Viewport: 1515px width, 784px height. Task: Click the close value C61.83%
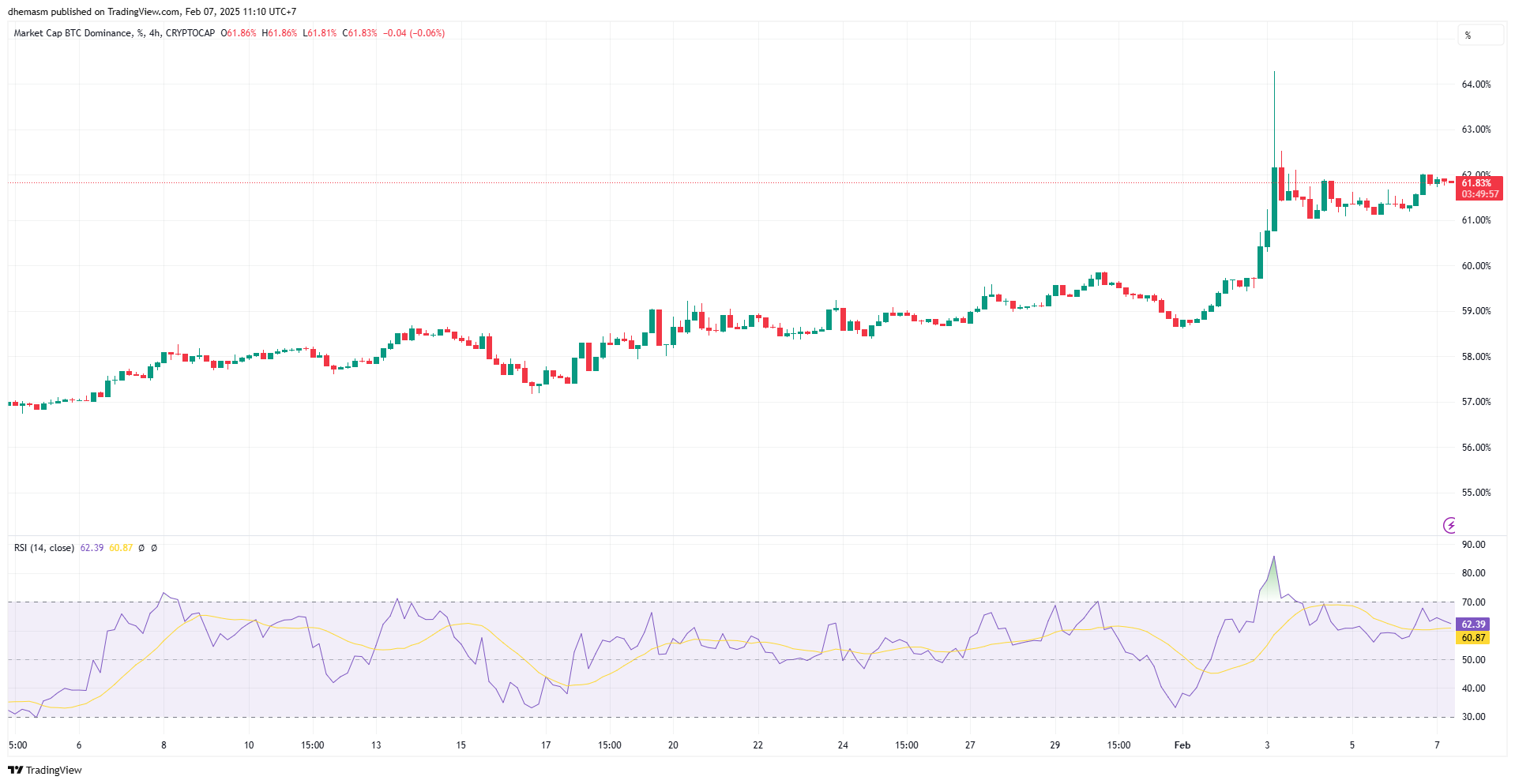[x=360, y=33]
